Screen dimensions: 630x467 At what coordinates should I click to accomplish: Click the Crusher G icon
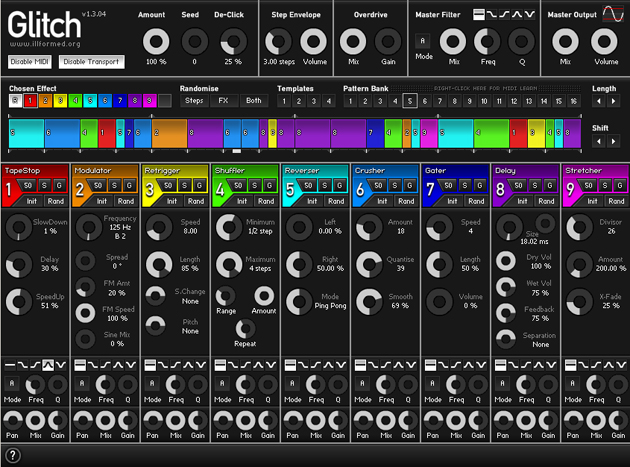click(x=409, y=185)
